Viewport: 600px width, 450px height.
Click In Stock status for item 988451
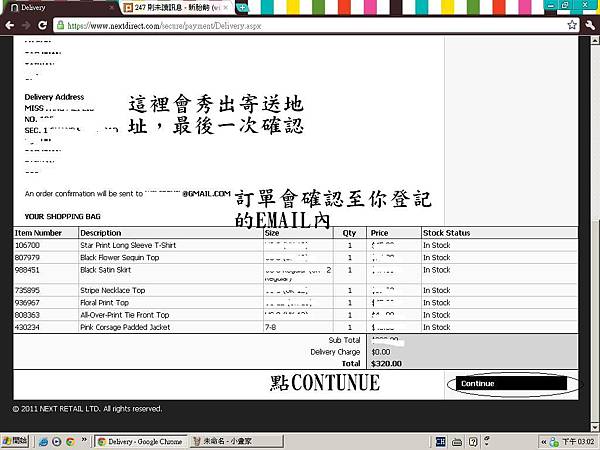coord(437,270)
